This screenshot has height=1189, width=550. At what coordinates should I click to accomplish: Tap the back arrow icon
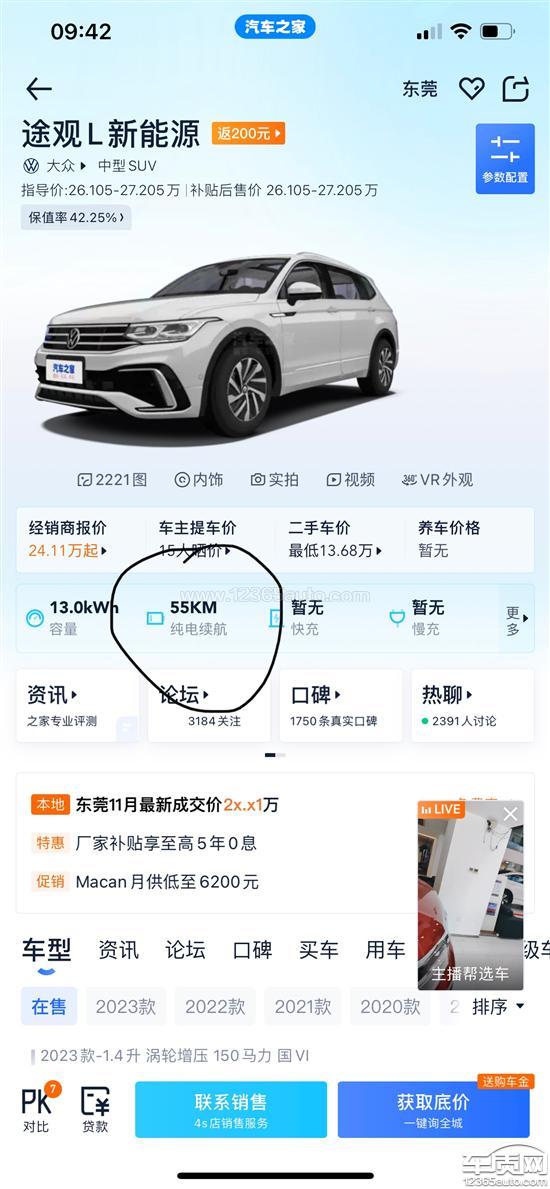click(x=39, y=89)
